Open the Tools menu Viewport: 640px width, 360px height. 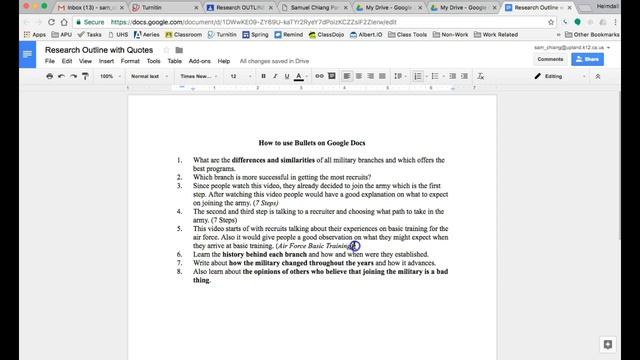tap(153, 61)
